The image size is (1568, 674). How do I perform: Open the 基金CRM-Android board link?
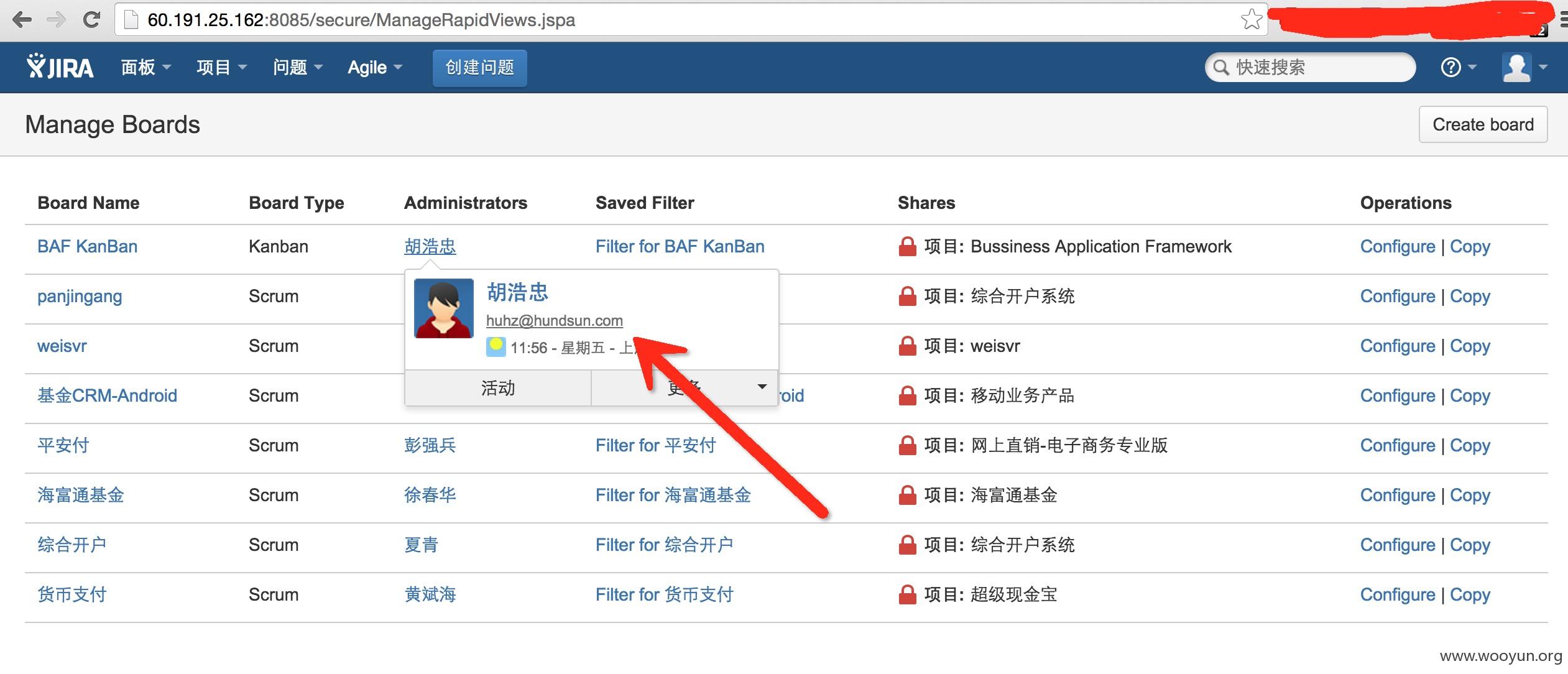click(x=107, y=395)
